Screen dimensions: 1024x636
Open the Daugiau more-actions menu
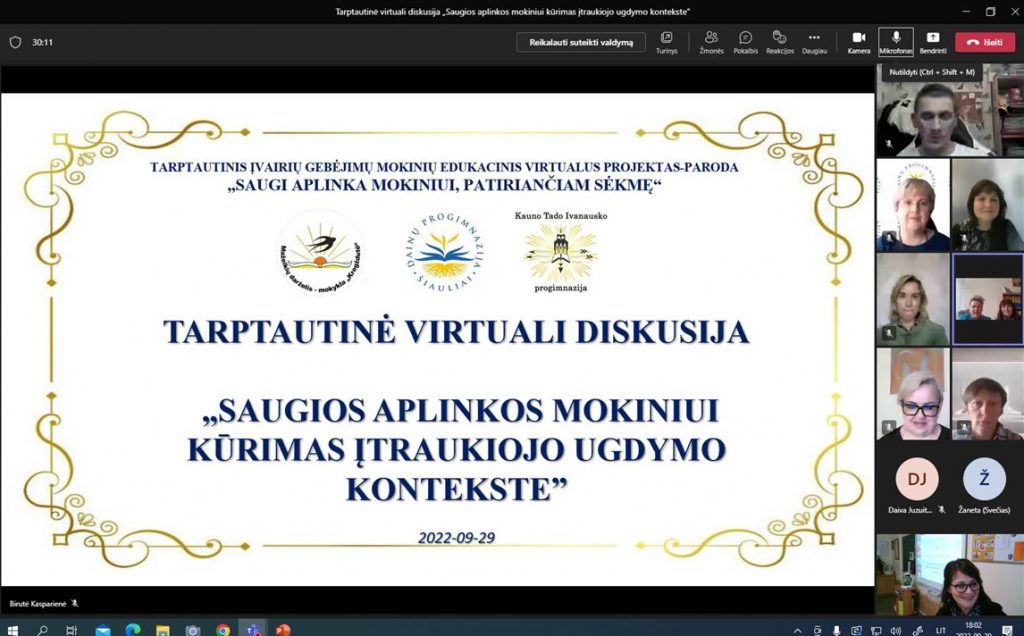pyautogui.click(x=814, y=42)
